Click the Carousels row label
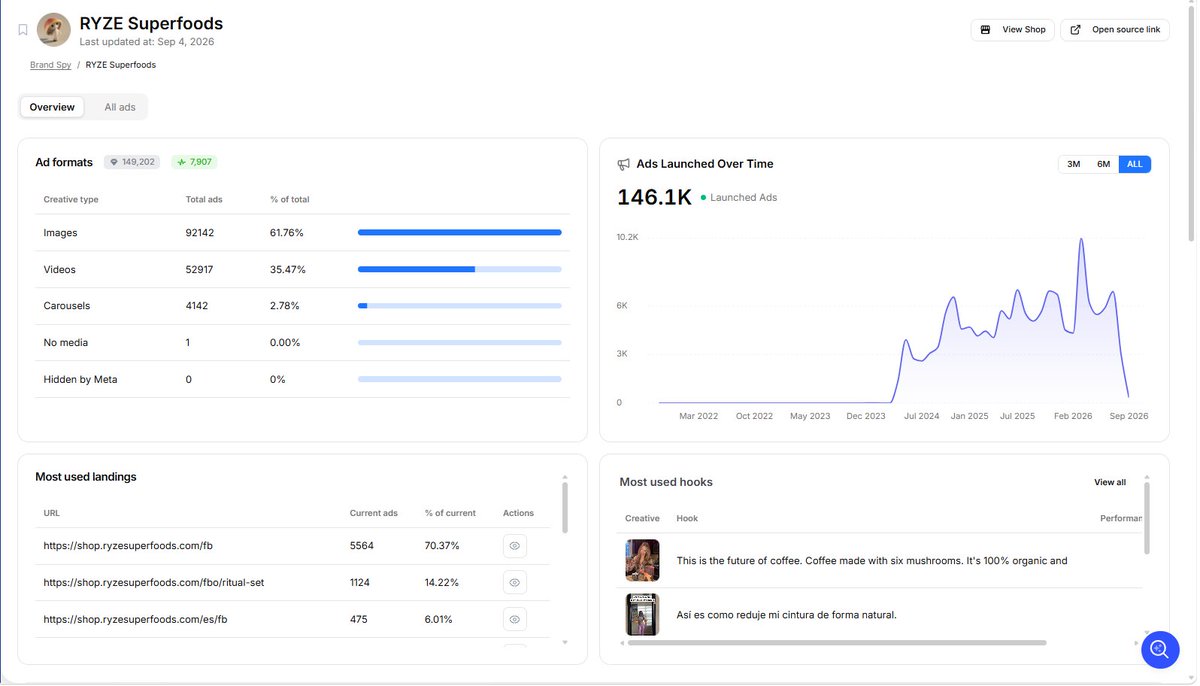The height and width of the screenshot is (686, 1200). tap(66, 306)
